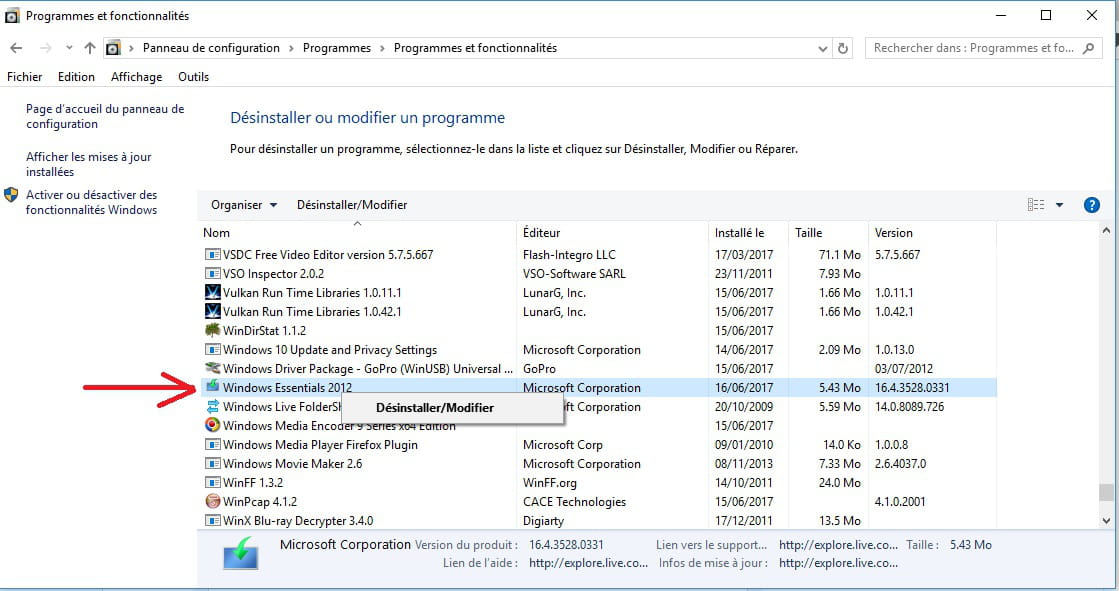Click the GoPro Windows Driver Package icon
The height and width of the screenshot is (591, 1119).
[212, 368]
